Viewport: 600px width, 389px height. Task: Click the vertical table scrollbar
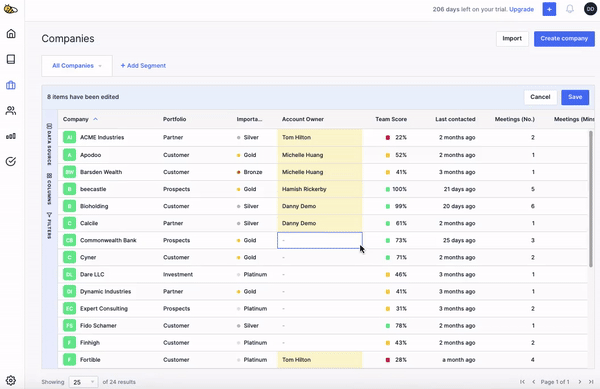point(590,199)
